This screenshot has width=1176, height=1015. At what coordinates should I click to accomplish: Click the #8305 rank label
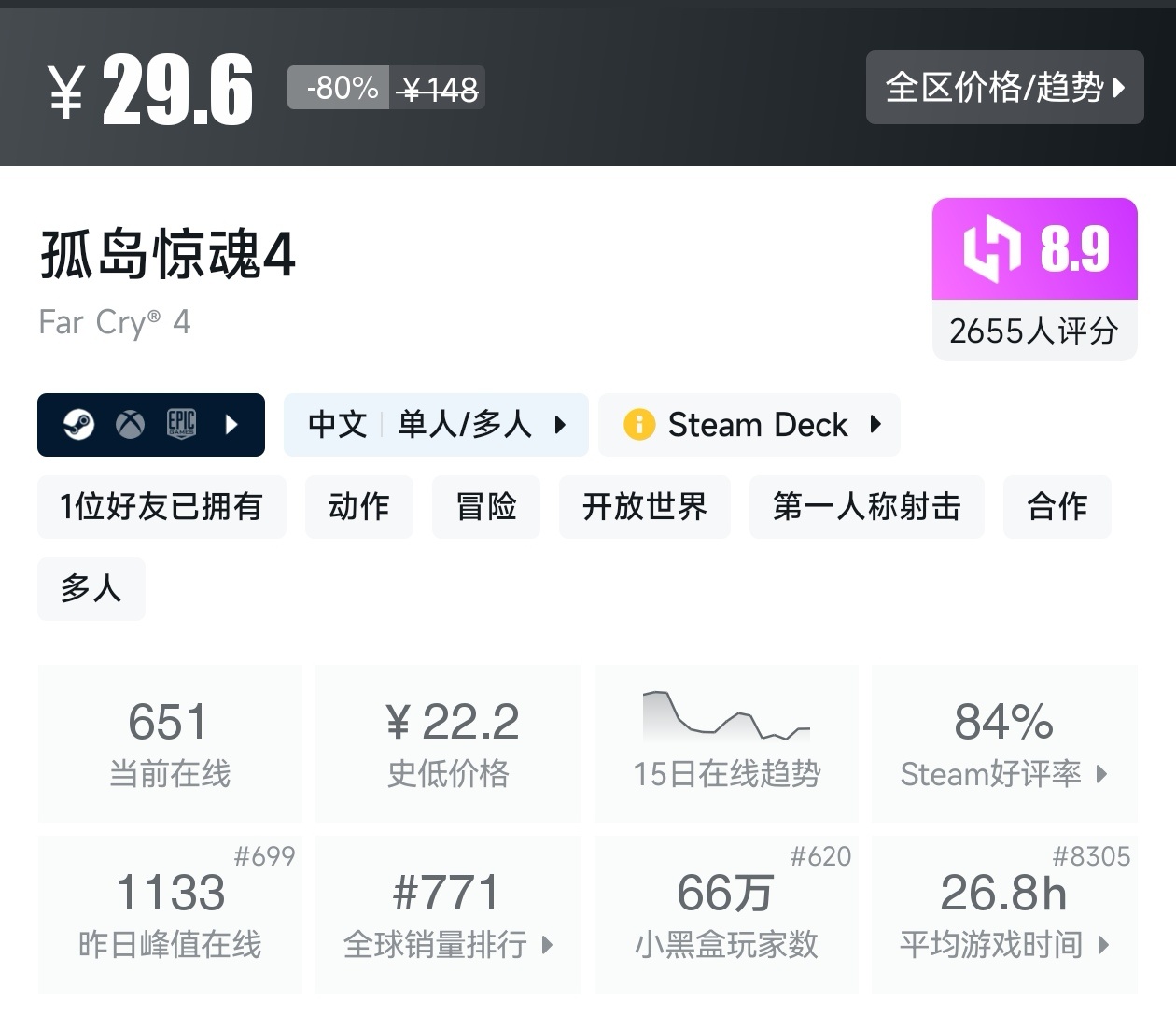pos(1091,856)
